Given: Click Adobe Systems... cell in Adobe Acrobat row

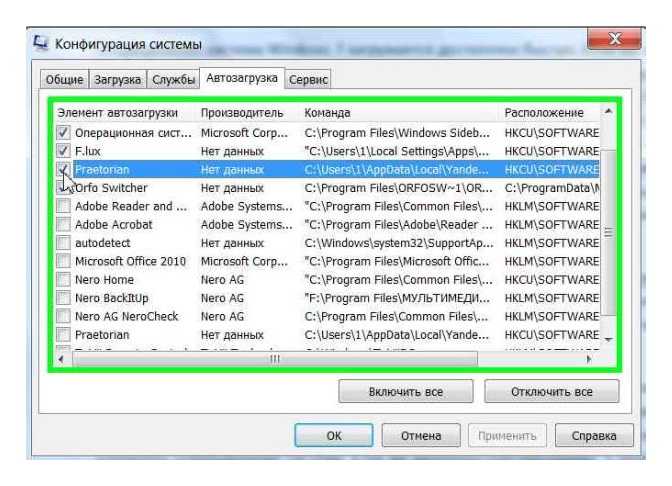Looking at the screenshot, I should 247,225.
